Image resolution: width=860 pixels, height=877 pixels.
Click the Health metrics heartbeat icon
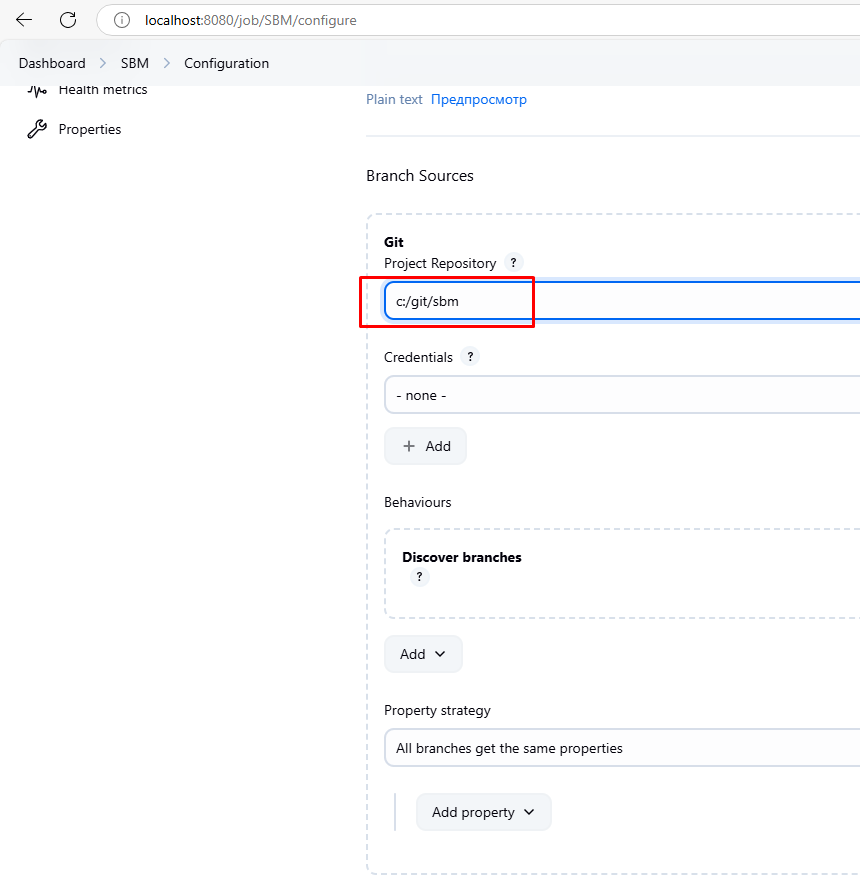click(37, 90)
